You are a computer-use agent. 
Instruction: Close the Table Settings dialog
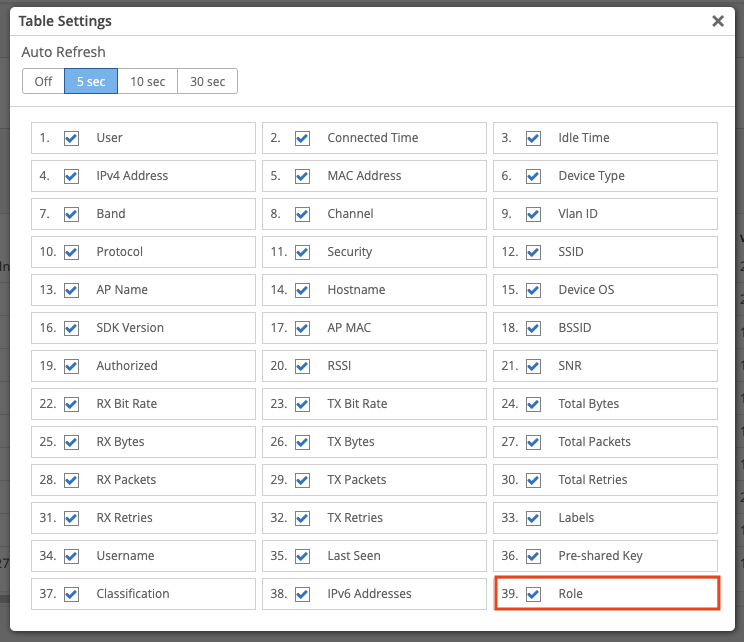pyautogui.click(x=717, y=21)
